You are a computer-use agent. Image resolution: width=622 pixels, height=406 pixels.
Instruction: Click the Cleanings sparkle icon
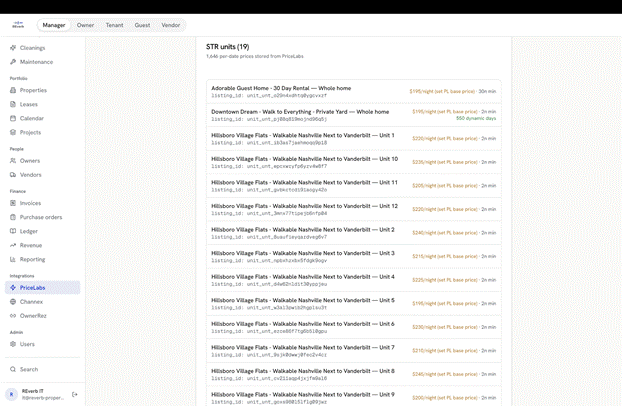click(13, 48)
